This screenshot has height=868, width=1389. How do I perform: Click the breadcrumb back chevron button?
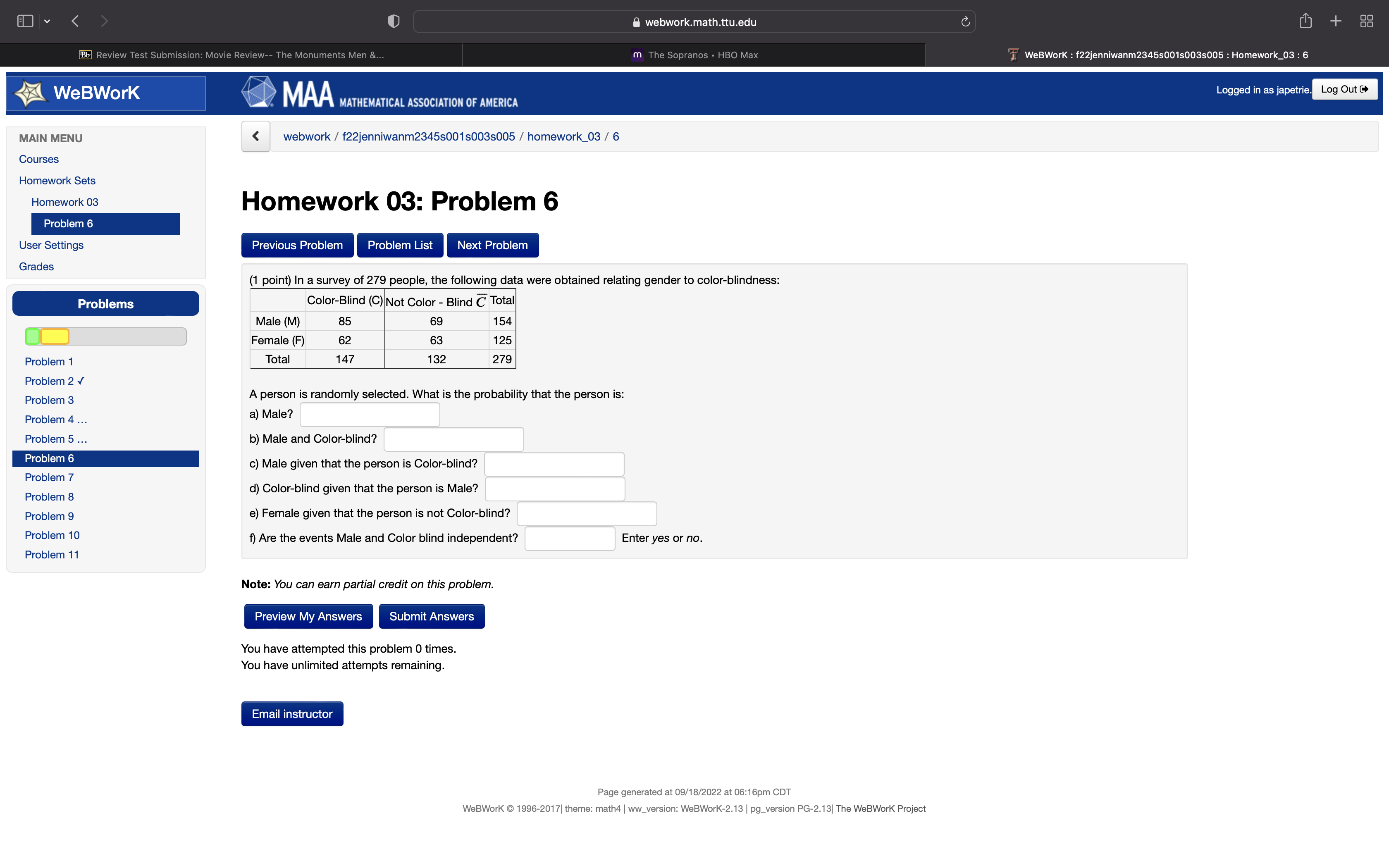256,136
